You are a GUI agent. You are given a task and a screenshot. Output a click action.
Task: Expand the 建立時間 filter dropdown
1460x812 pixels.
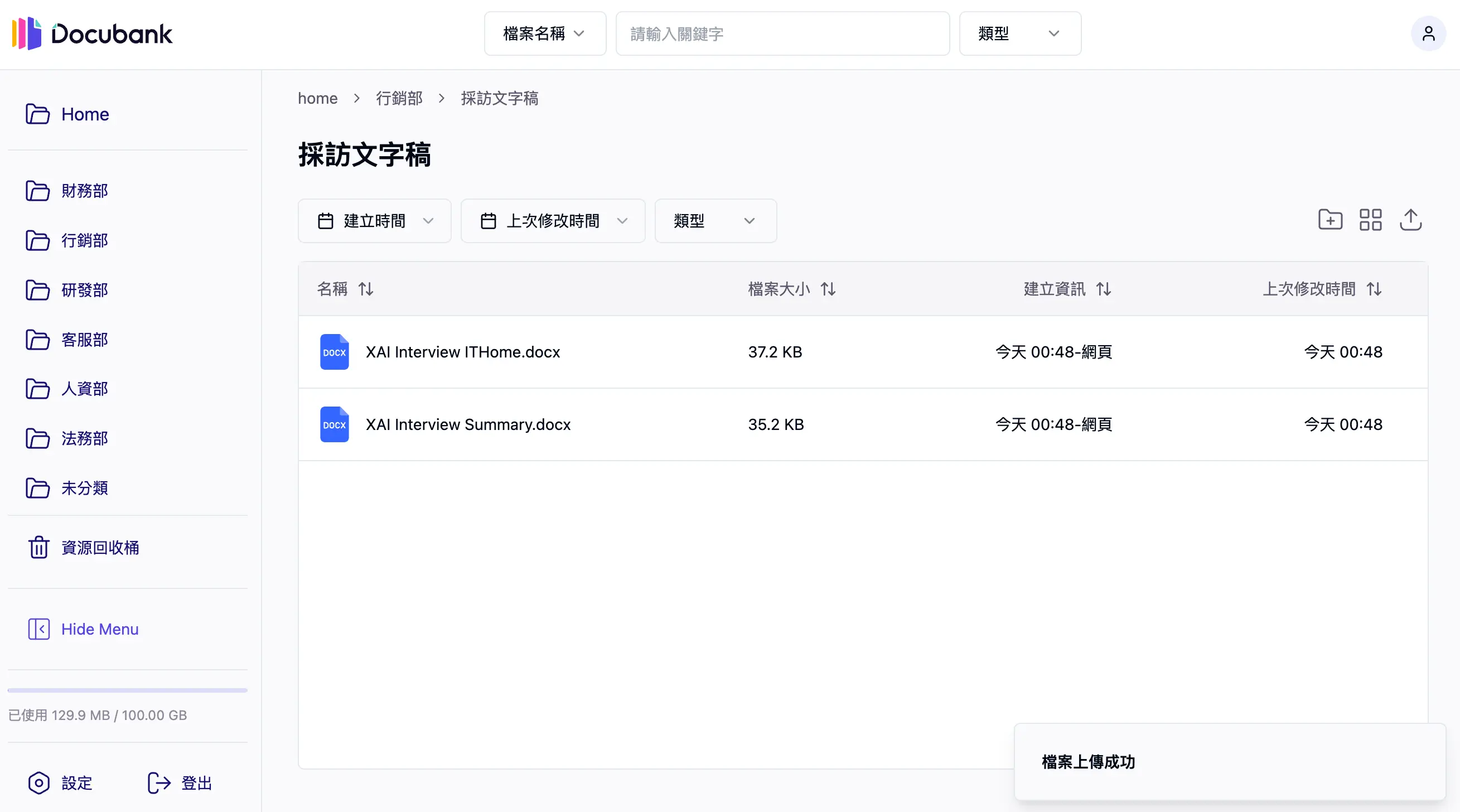point(374,221)
